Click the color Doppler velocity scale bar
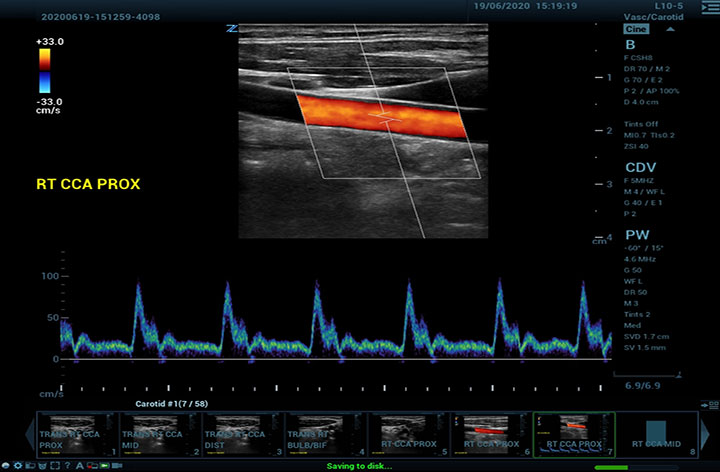 [46, 71]
